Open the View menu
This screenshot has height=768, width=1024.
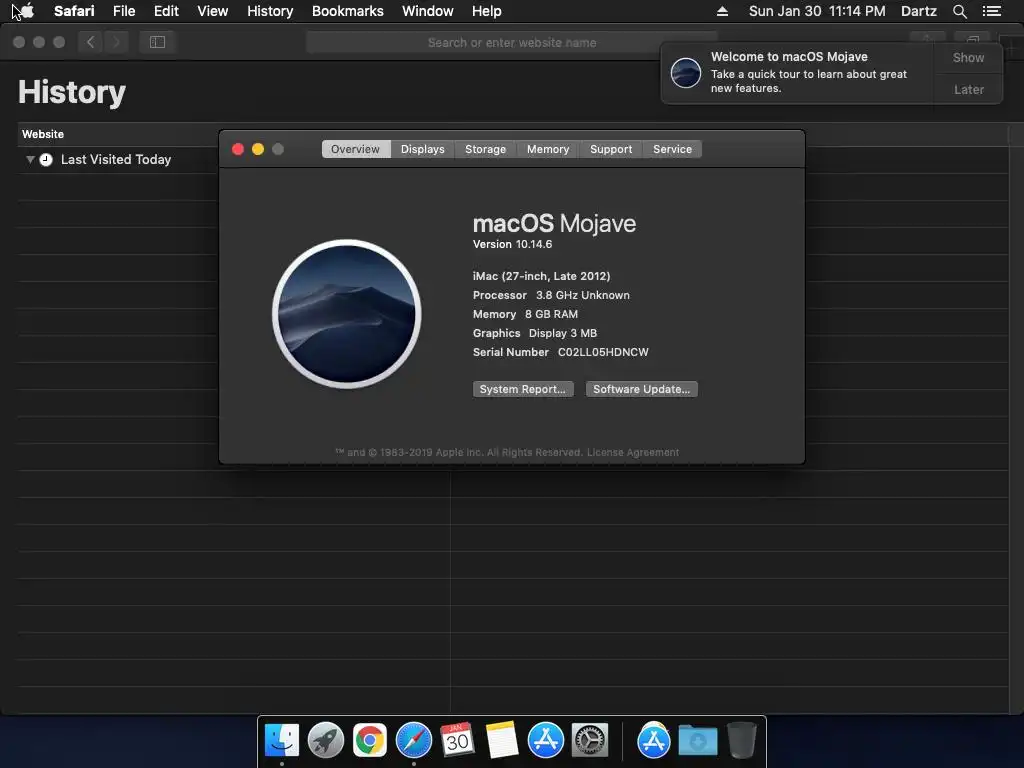click(x=213, y=11)
